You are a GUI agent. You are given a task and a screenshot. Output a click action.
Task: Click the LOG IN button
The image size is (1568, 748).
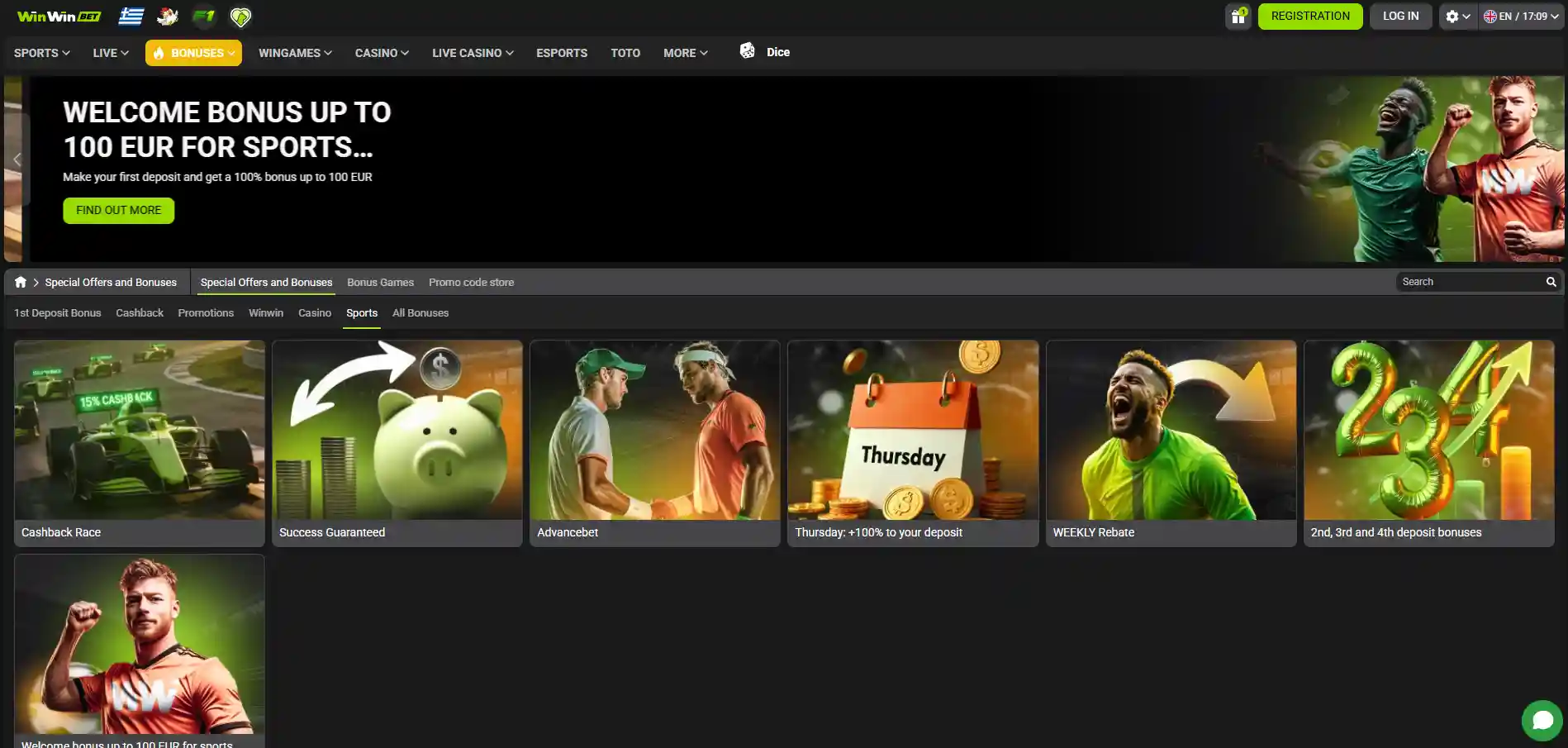point(1400,17)
